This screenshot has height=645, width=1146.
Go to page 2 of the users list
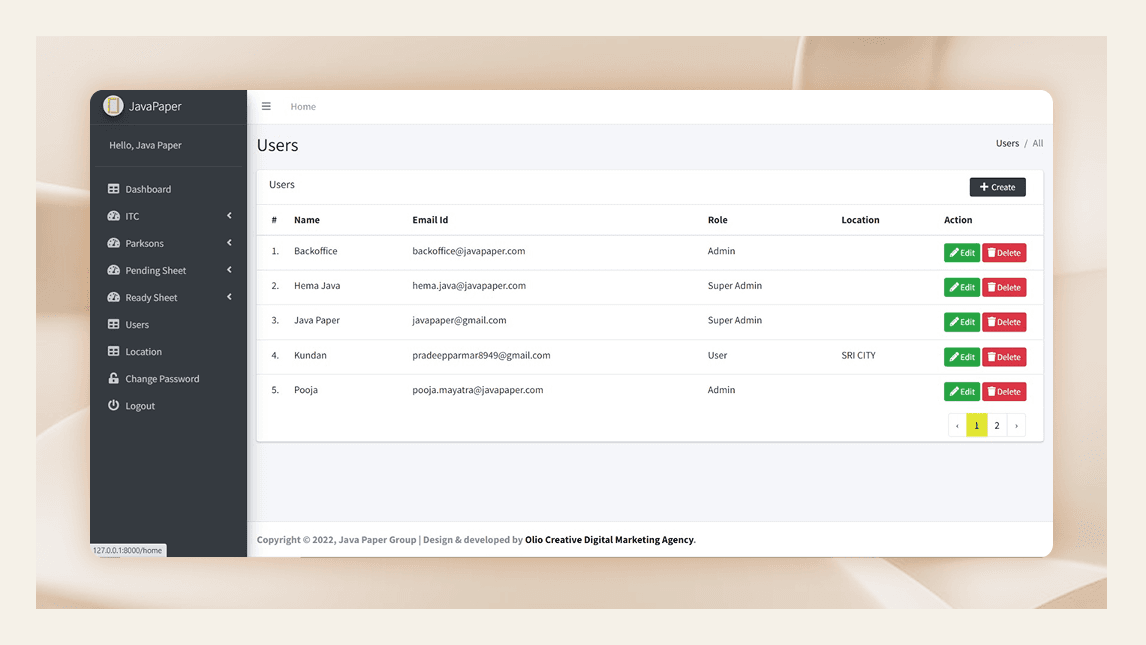coord(996,424)
